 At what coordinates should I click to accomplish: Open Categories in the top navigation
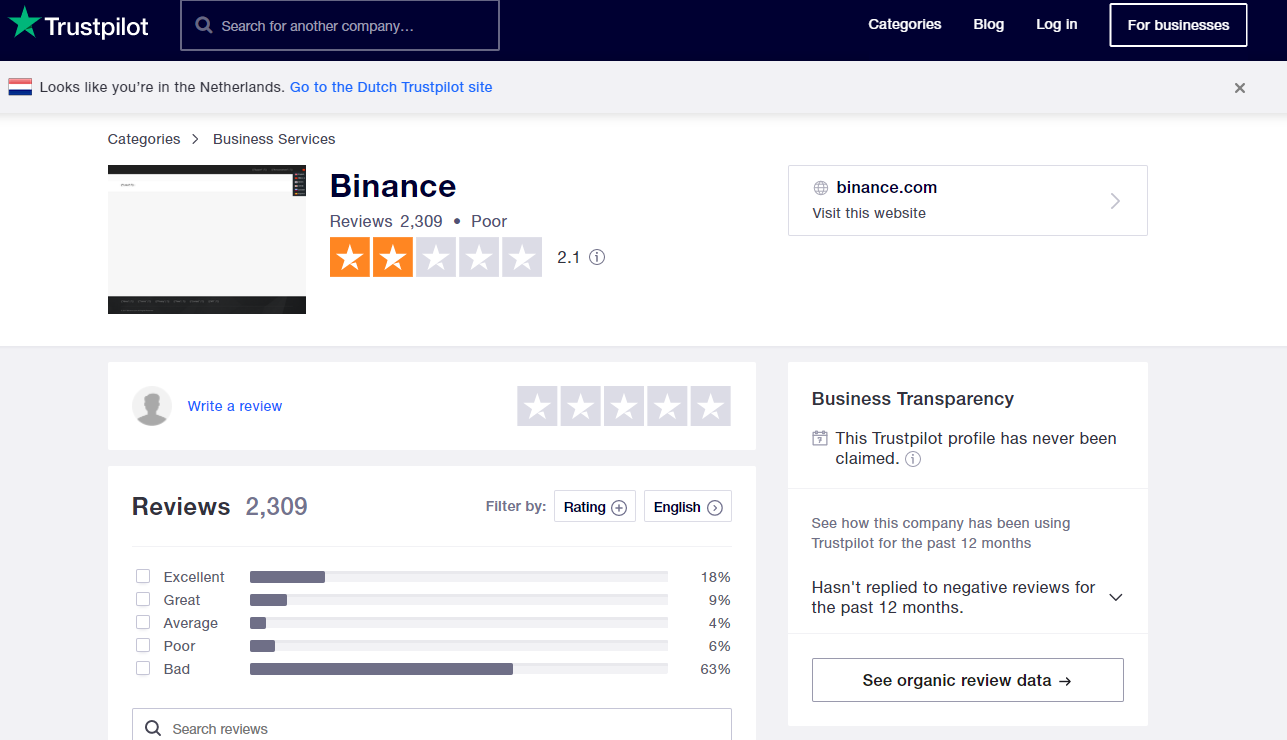click(x=905, y=24)
